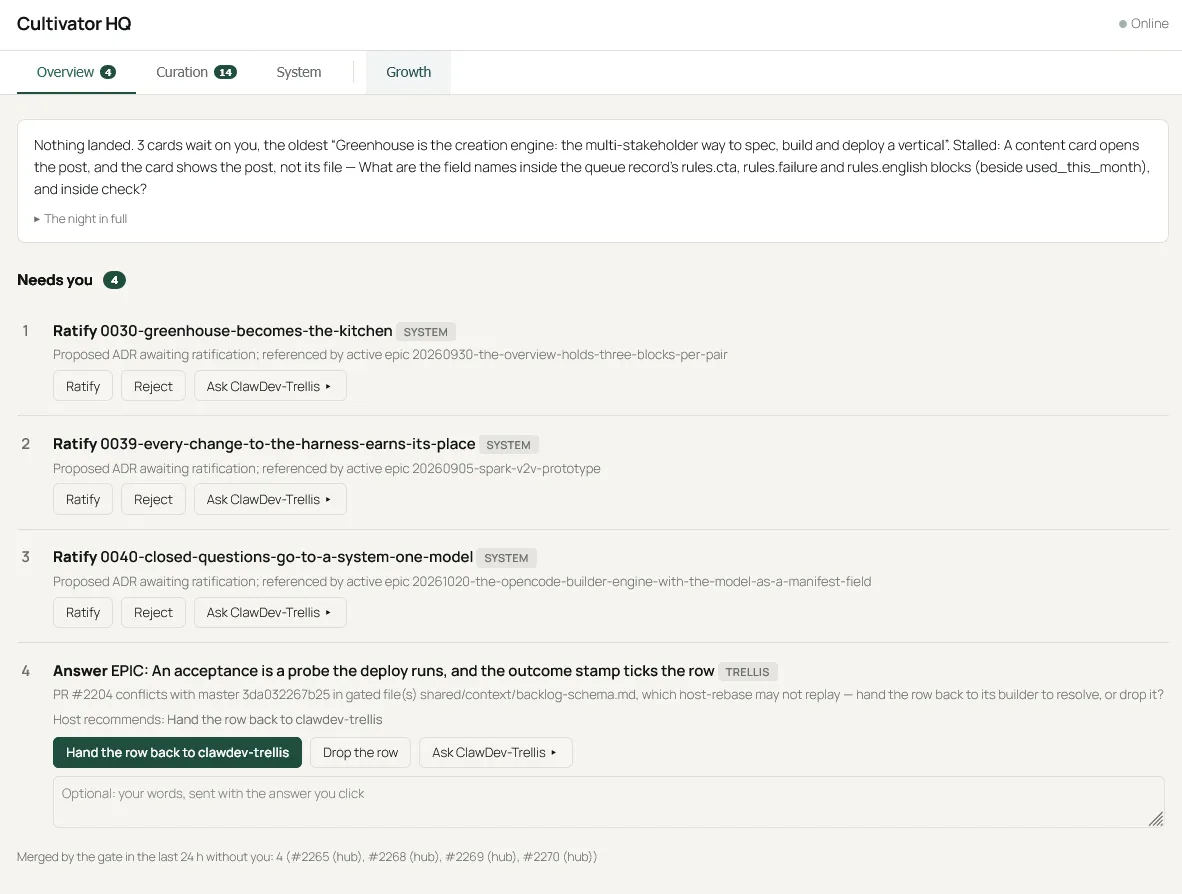1182x894 pixels.
Task: Open Ask ClawDev-Trellis for item 0040
Action: point(270,612)
